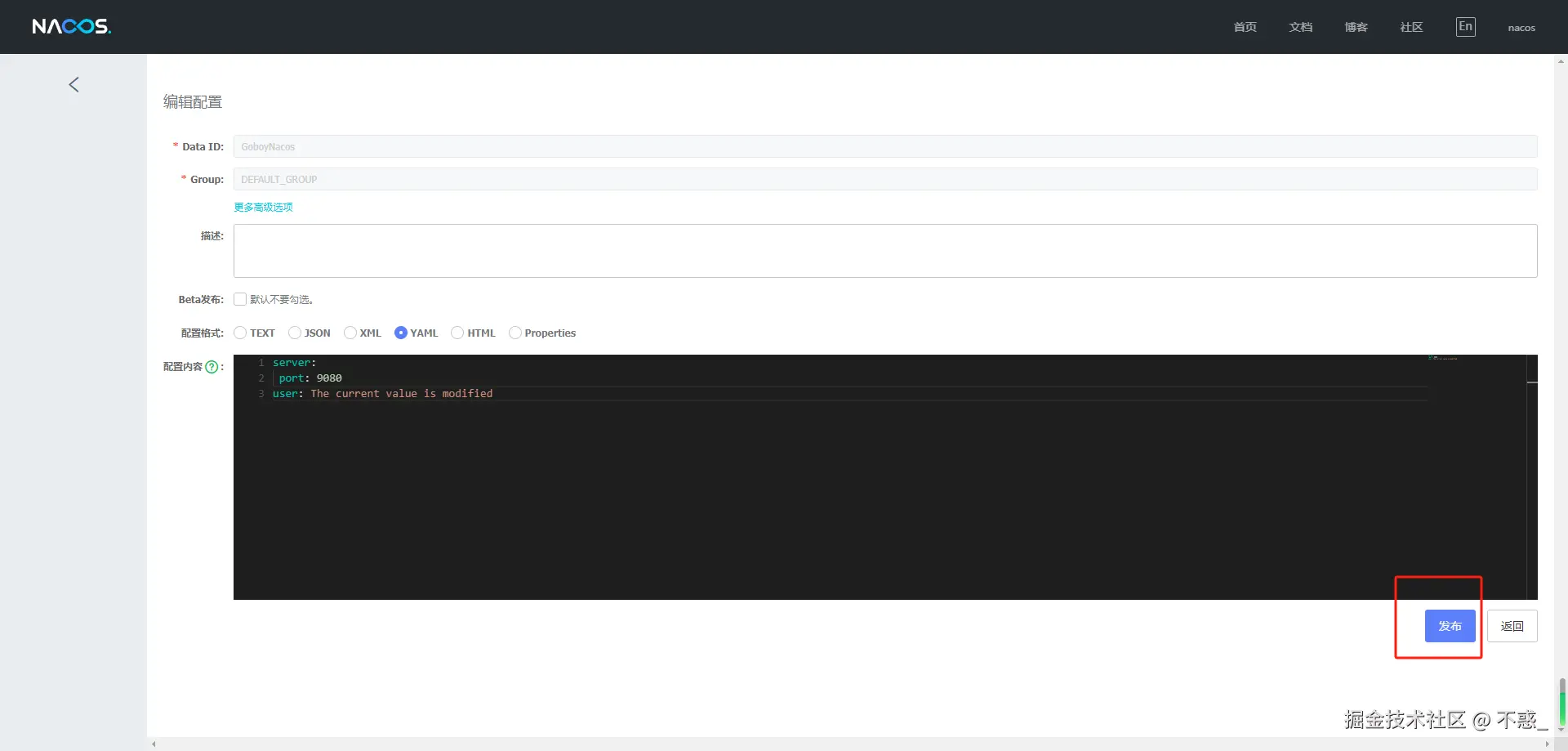Click inside the 描述 description field

pos(885,251)
